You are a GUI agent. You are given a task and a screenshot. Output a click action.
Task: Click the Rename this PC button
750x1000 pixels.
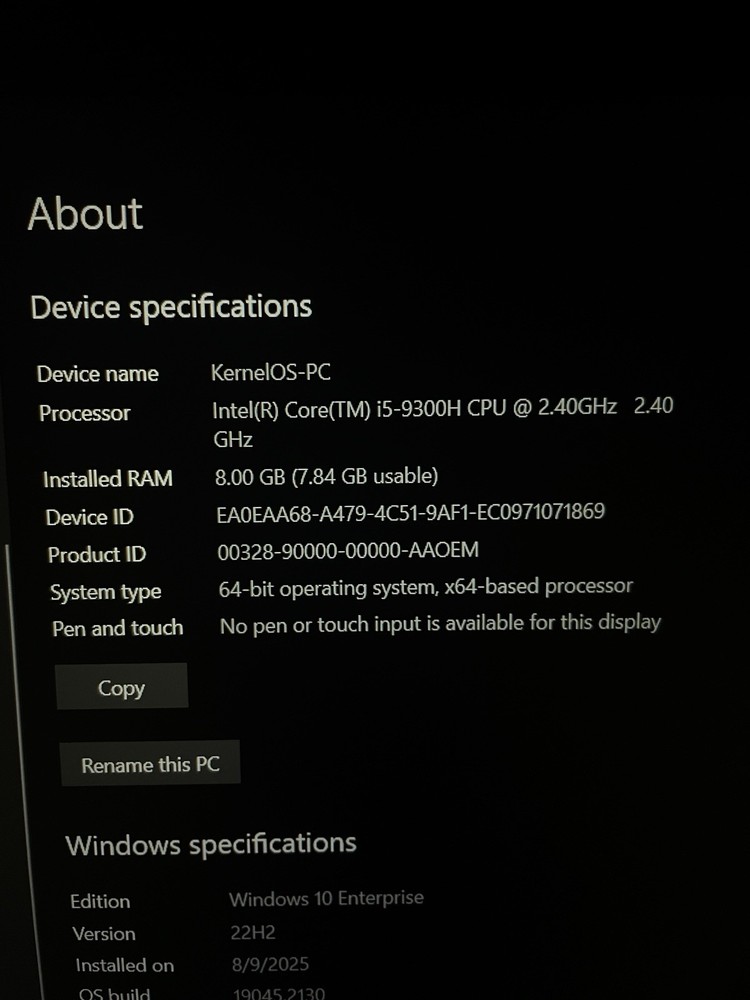click(x=150, y=763)
